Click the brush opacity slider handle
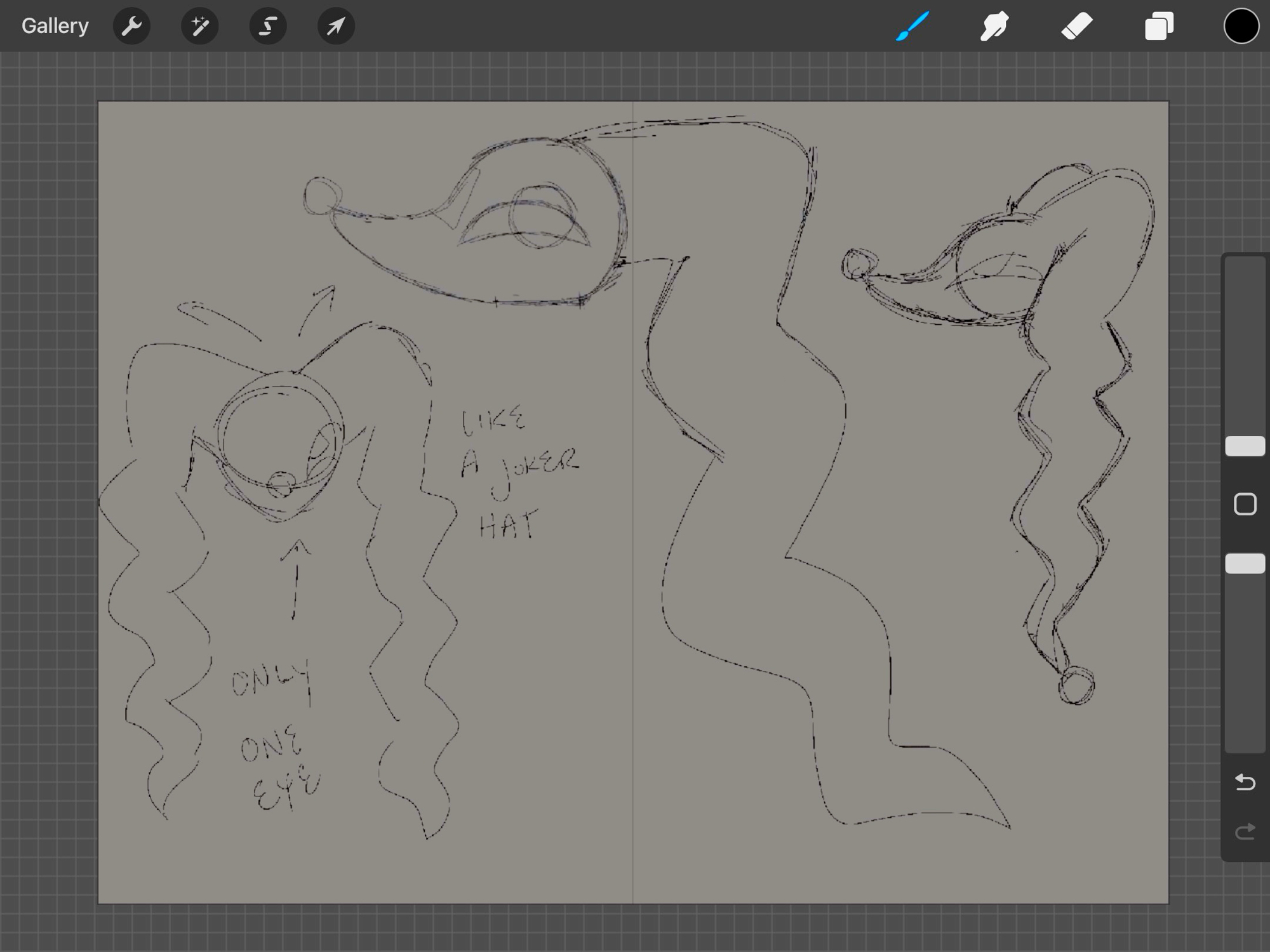 coord(1245,564)
